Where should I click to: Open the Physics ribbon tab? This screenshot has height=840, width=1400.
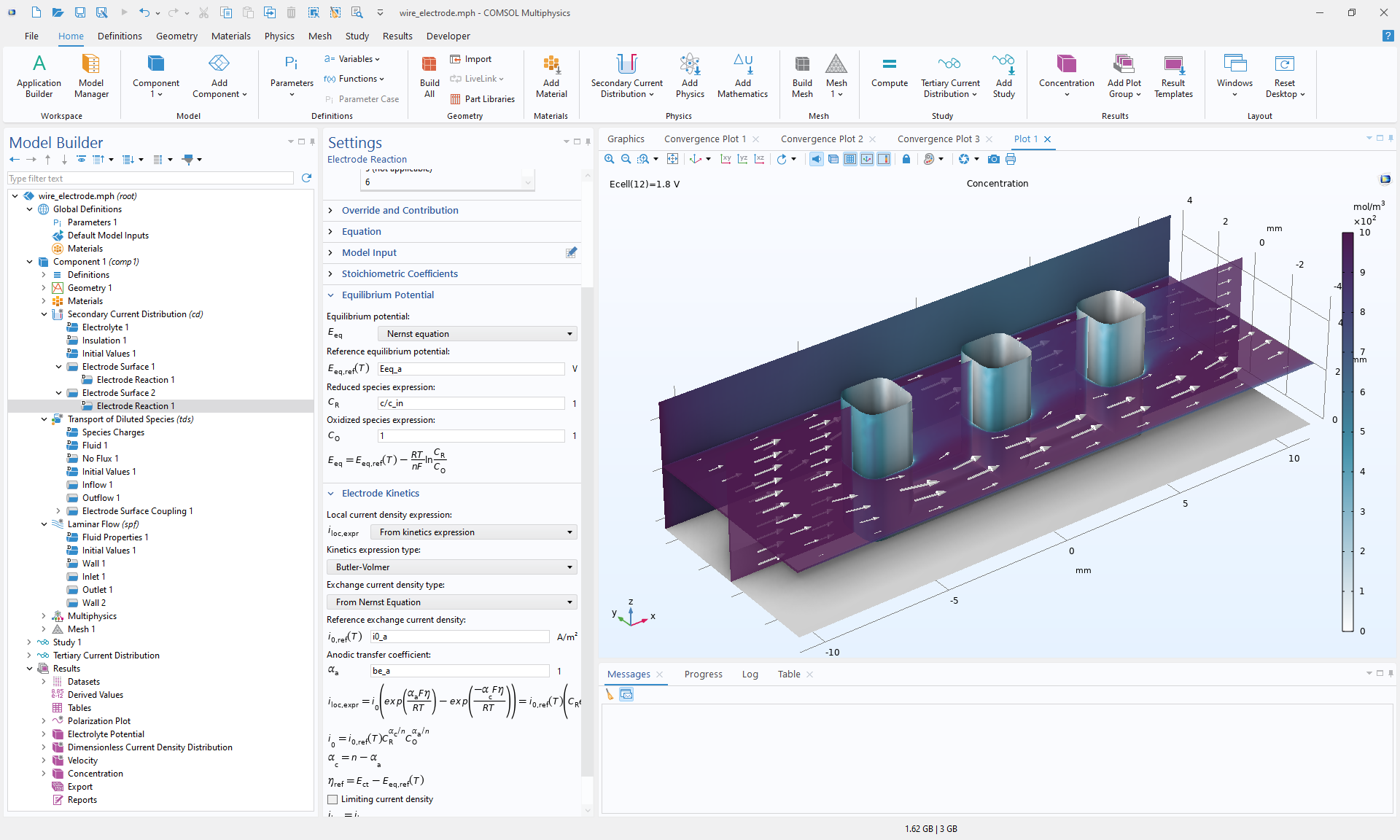click(279, 36)
